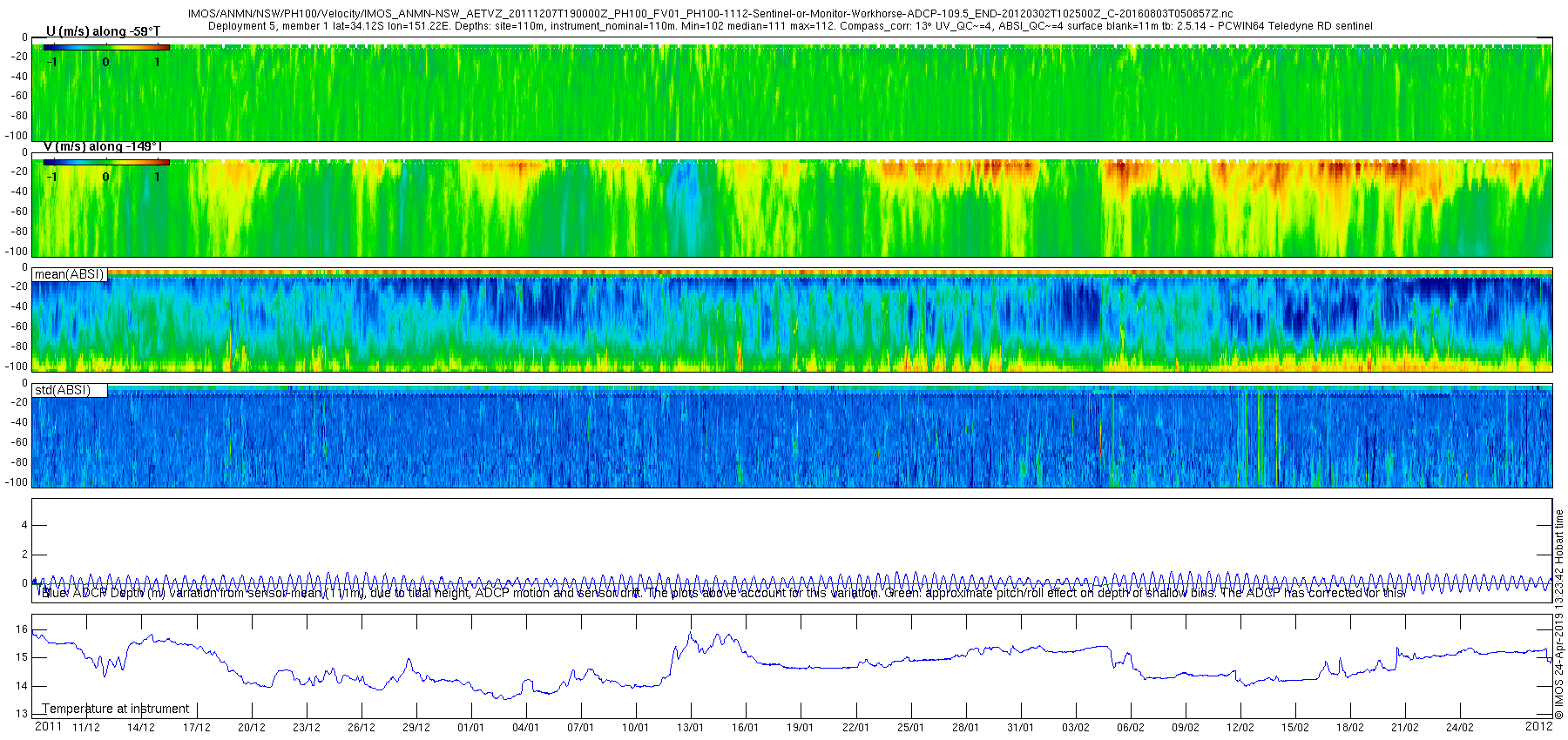Click the V velocity panel colorbar
Screen dimensions: 1568x740
pyautogui.click(x=106, y=162)
